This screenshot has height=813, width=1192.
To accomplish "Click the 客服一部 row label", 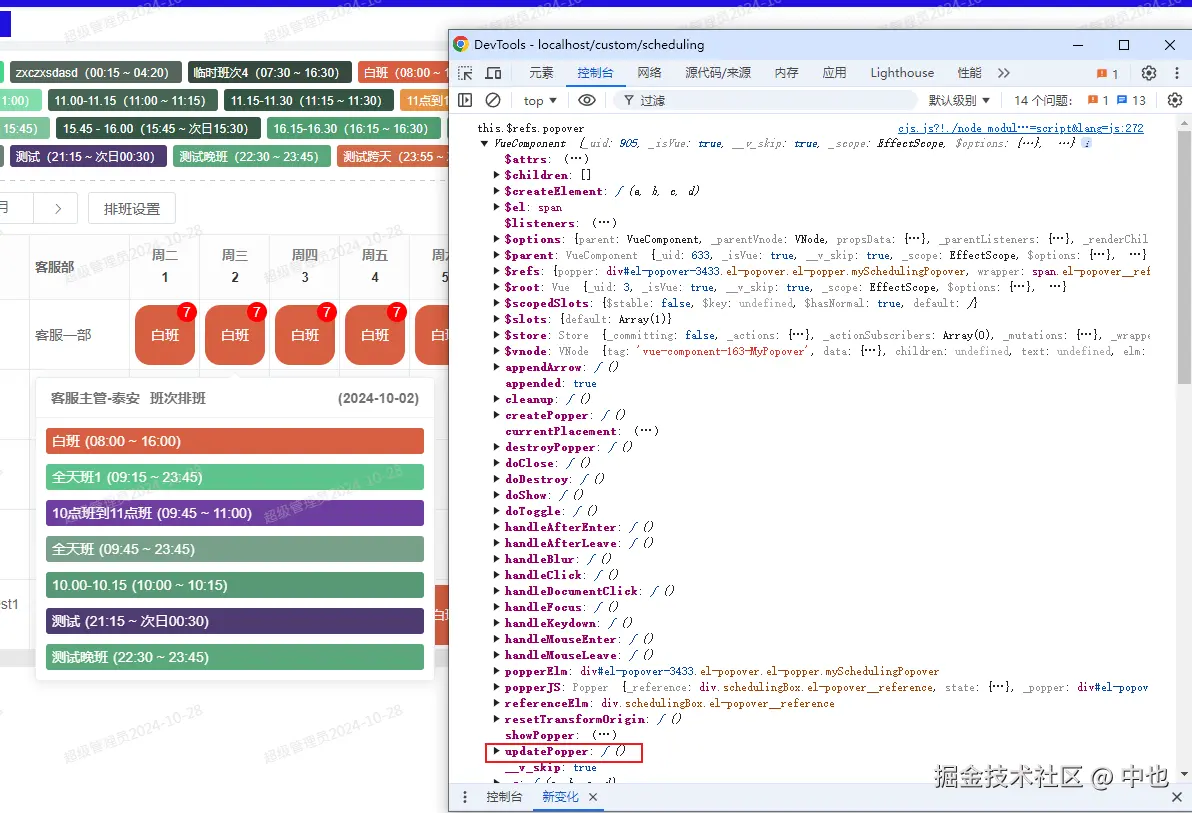I will pos(63,335).
